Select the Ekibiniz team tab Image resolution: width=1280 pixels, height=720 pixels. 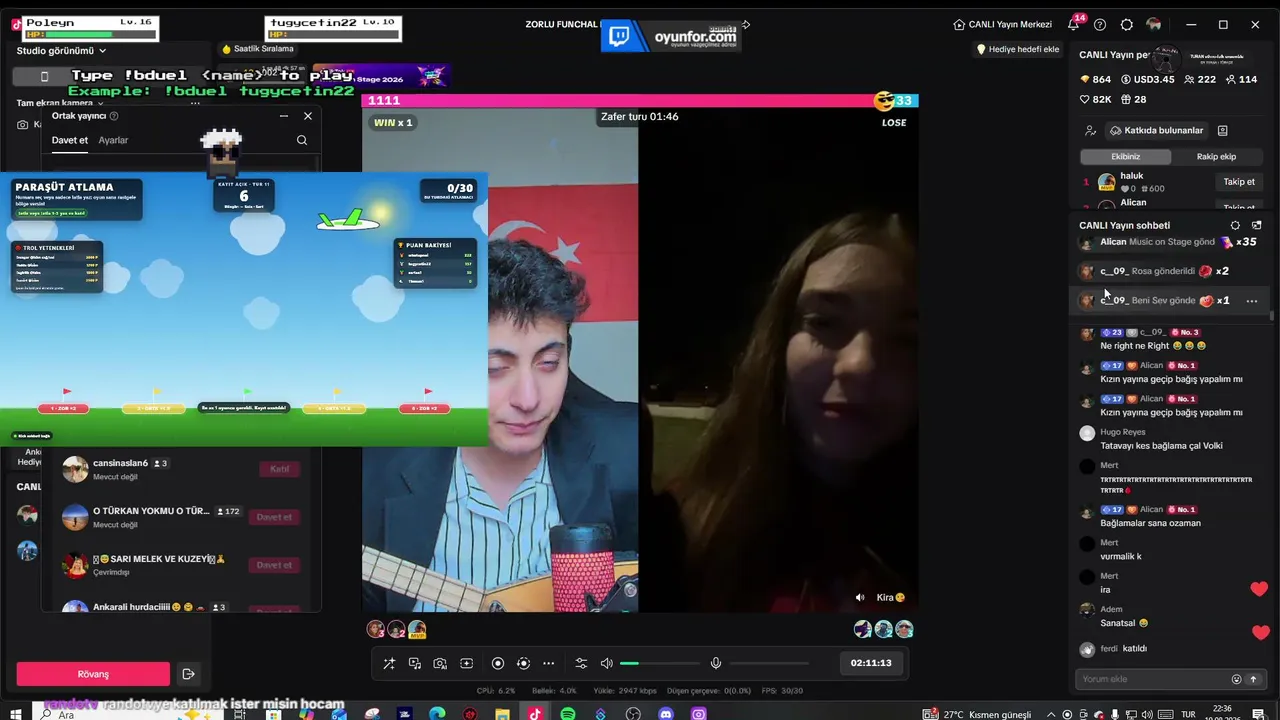coord(1126,157)
